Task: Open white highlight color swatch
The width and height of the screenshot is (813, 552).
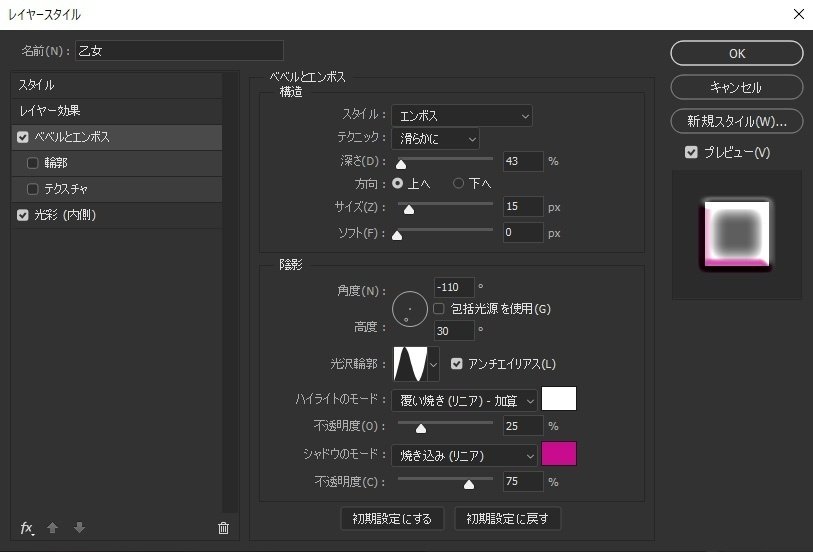Action: point(559,399)
